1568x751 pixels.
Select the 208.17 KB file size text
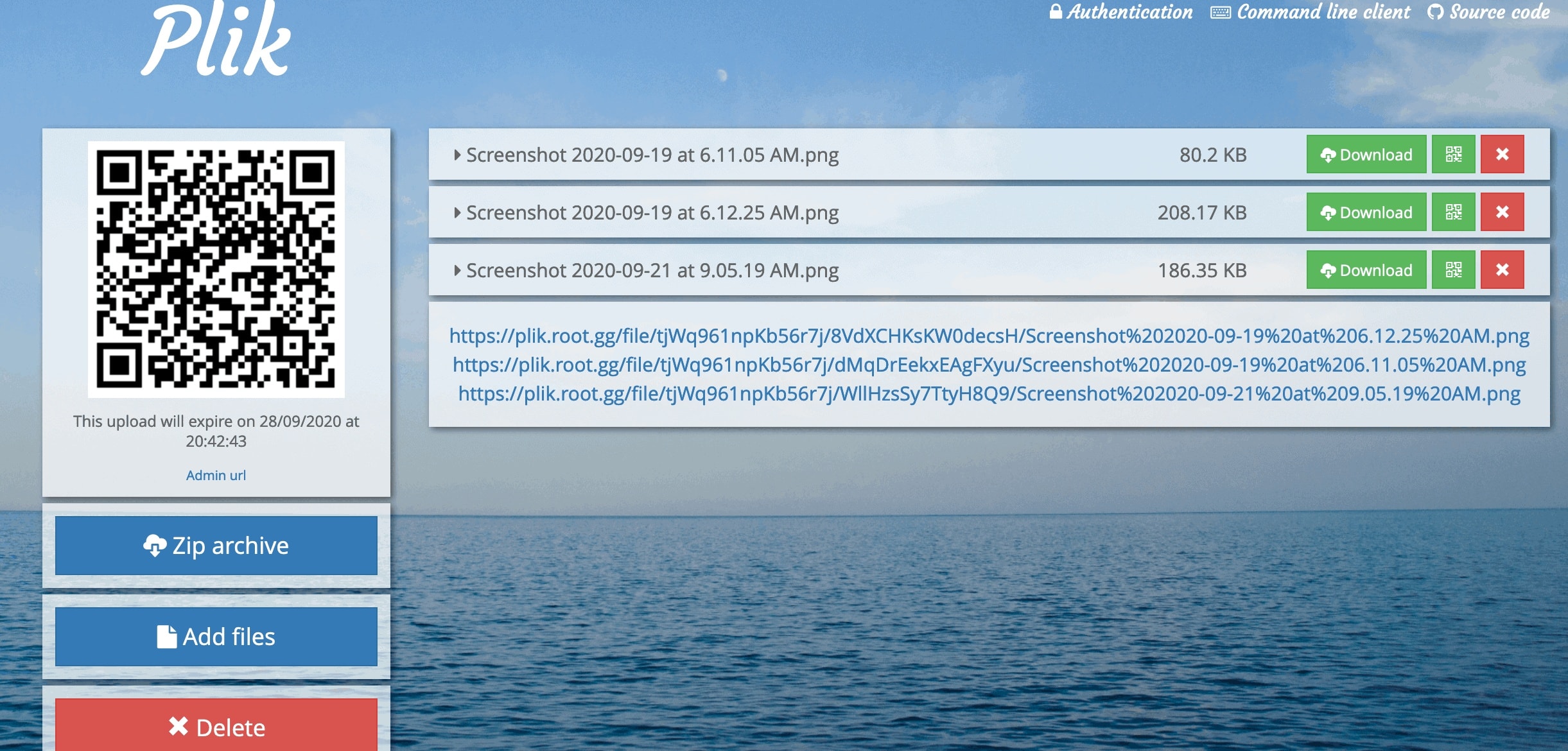(1202, 212)
